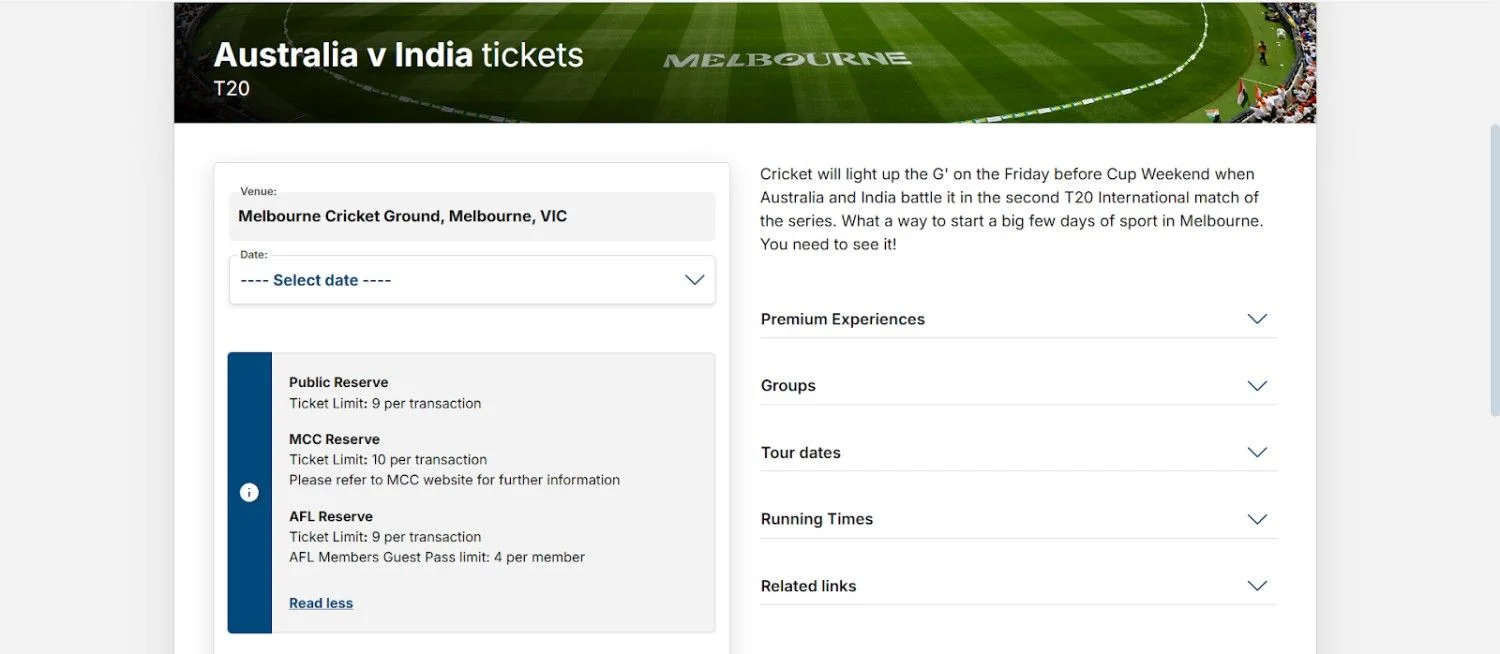The width and height of the screenshot is (1500, 654).
Task: Click the Related links heading
Action: click(808, 585)
